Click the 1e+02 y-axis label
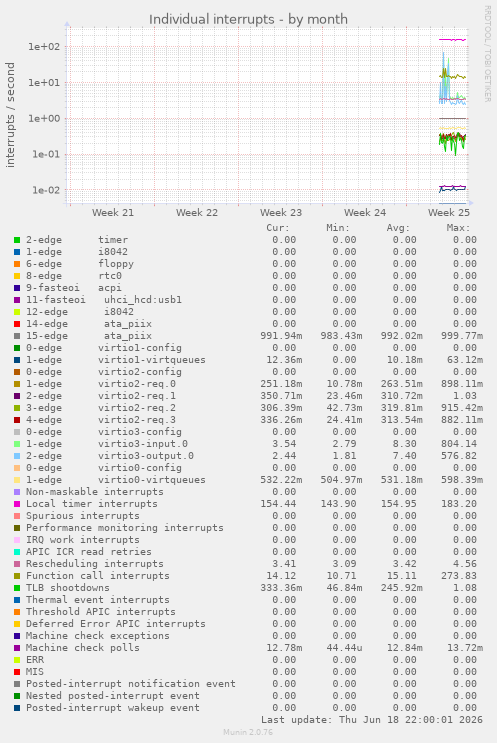This screenshot has height=743, width=497. (44, 47)
